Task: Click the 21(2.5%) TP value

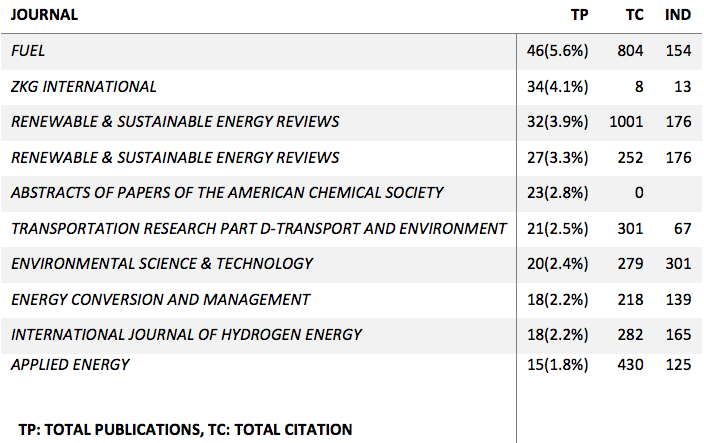Action: [x=557, y=228]
